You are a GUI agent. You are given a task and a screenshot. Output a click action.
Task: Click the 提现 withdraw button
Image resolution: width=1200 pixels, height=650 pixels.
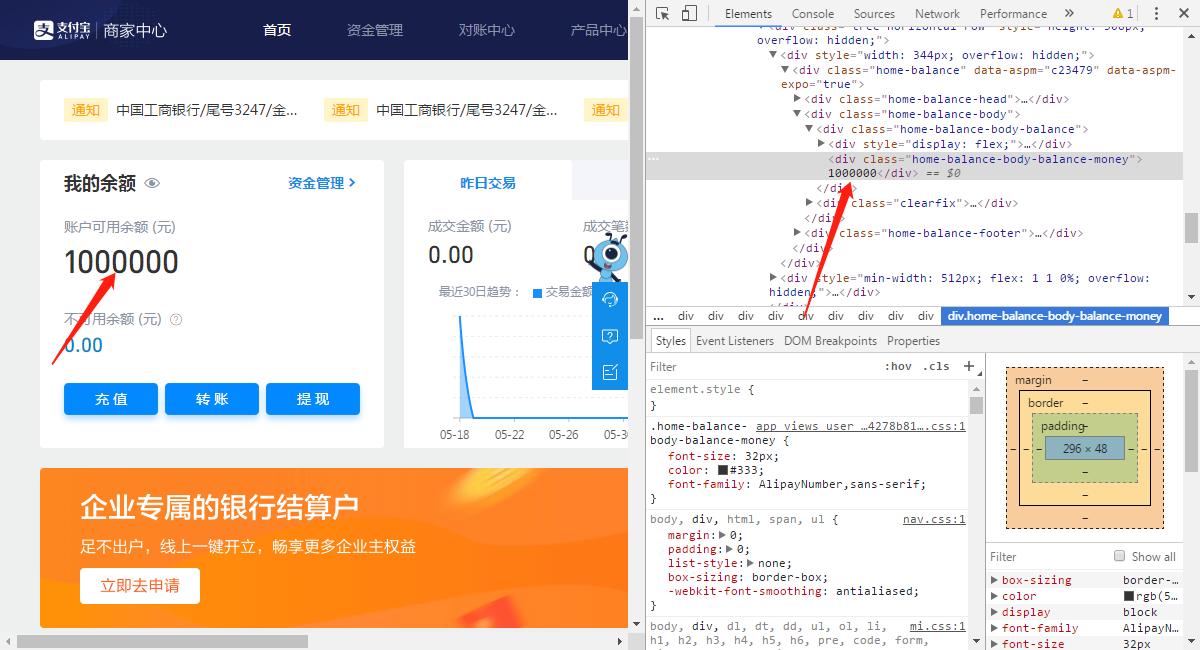[313, 399]
